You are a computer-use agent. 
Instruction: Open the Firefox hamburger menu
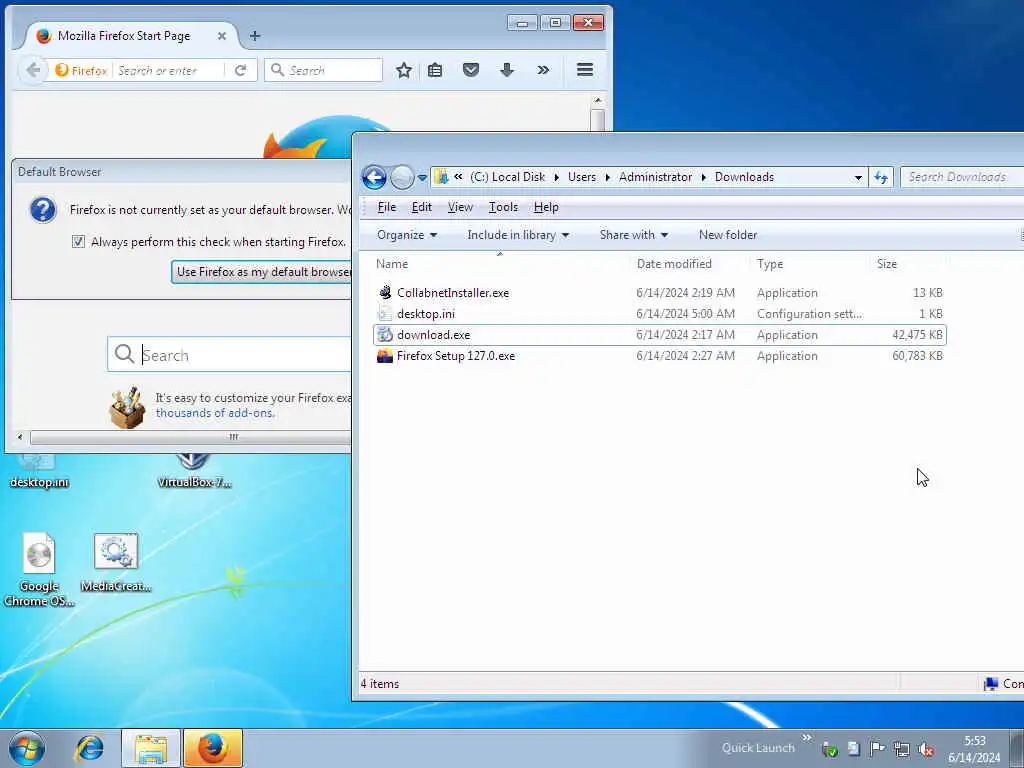(x=585, y=69)
